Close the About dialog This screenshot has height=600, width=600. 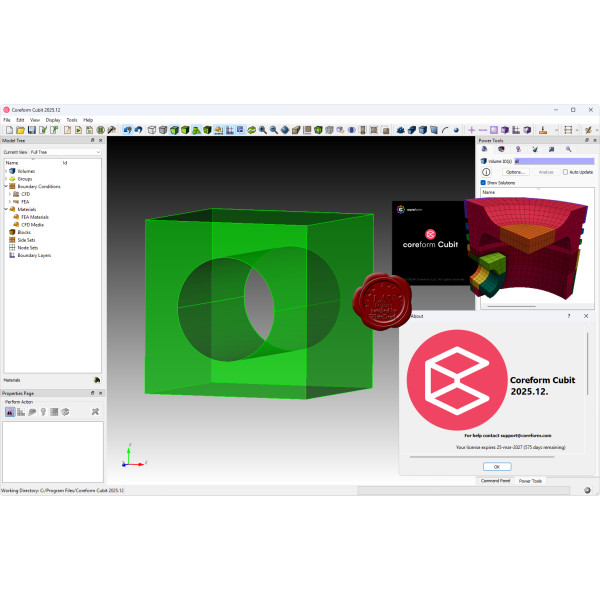(586, 316)
